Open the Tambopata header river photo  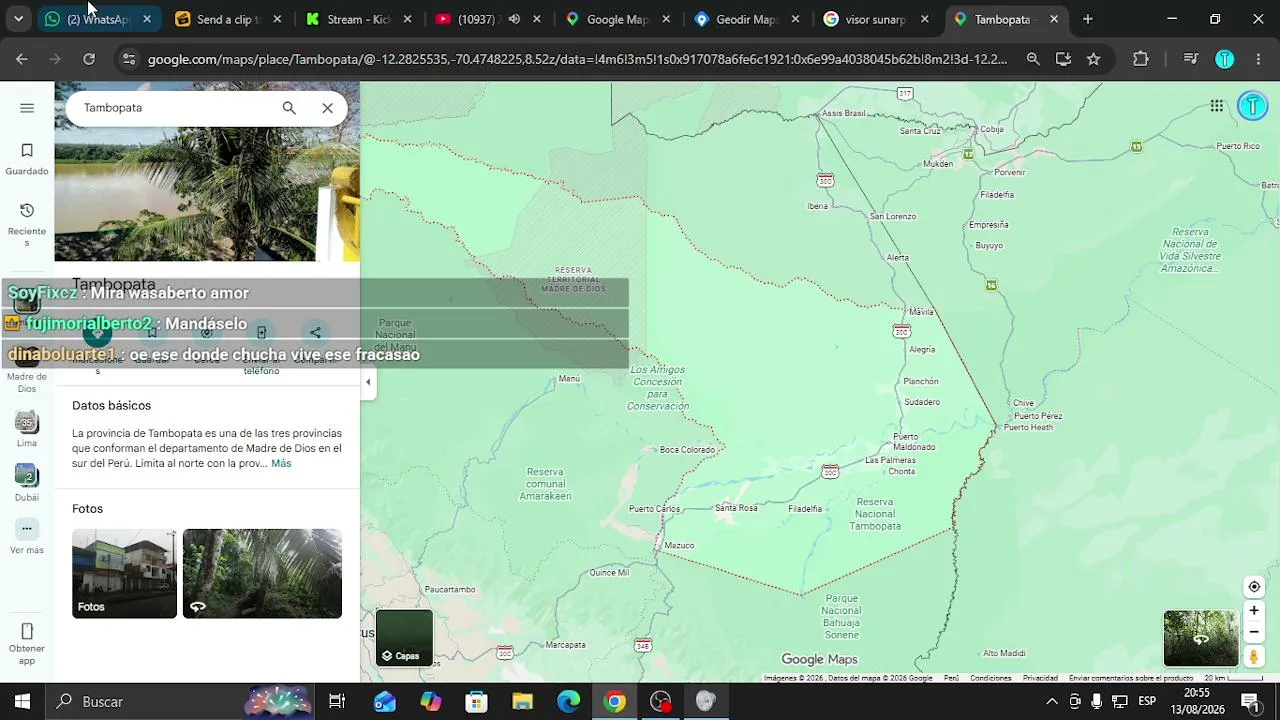click(207, 172)
